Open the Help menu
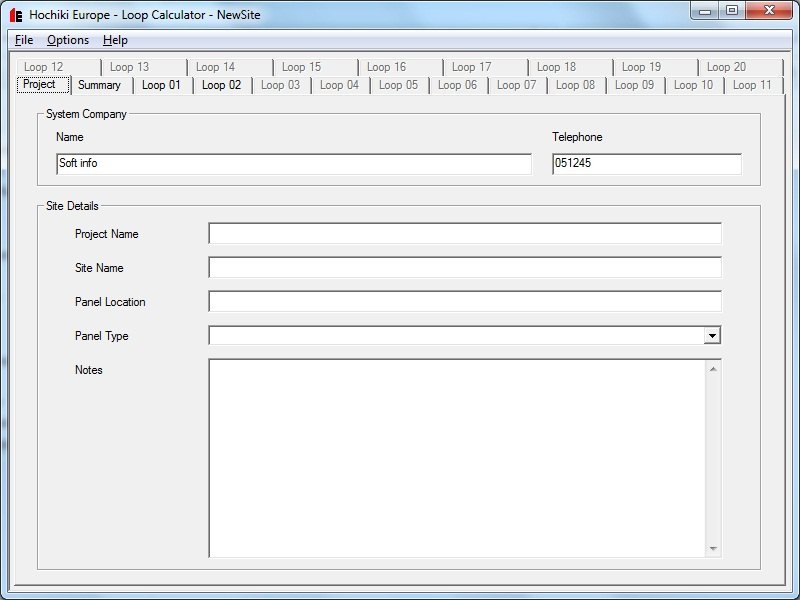Screen dimensions: 800x600 pos(115,40)
